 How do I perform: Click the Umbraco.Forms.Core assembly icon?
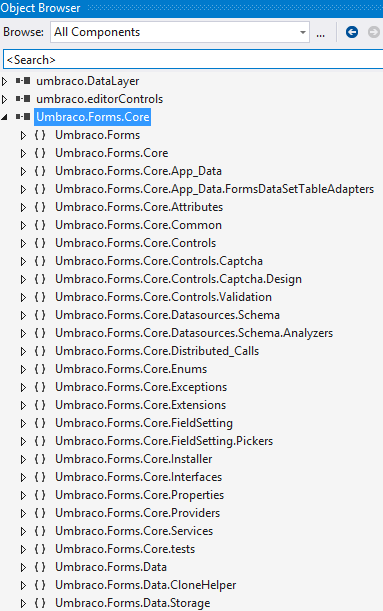tap(23, 117)
